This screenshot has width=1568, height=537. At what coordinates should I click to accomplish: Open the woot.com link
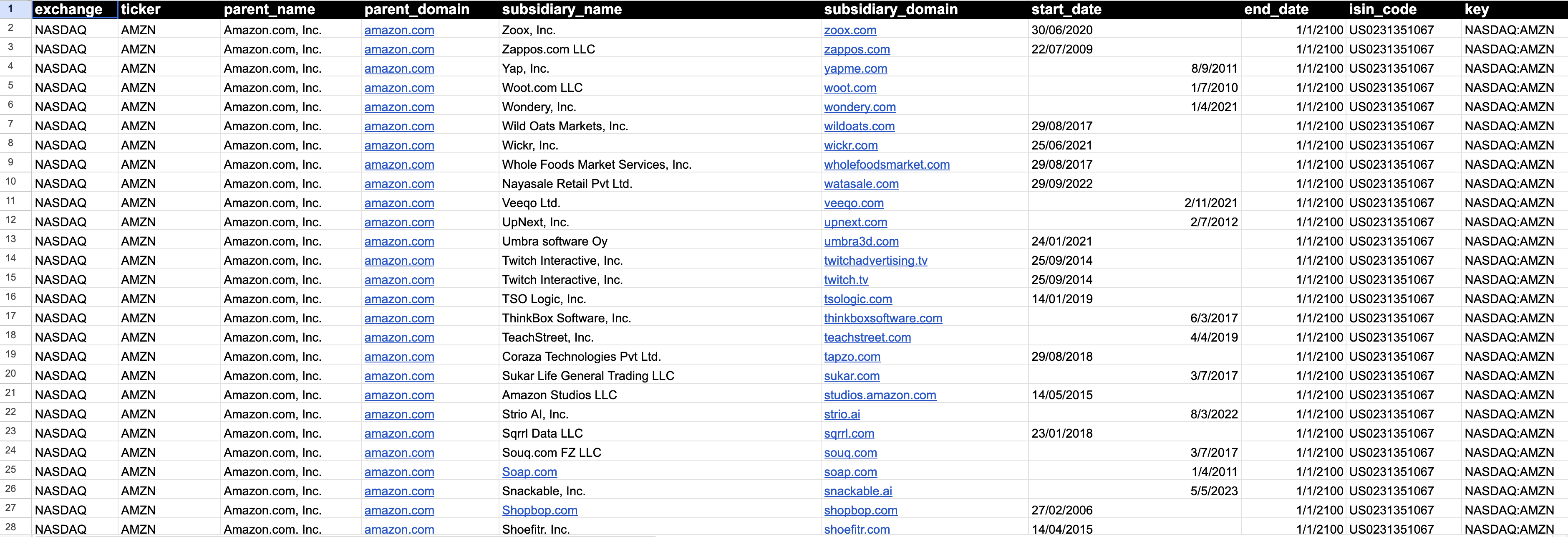click(850, 88)
